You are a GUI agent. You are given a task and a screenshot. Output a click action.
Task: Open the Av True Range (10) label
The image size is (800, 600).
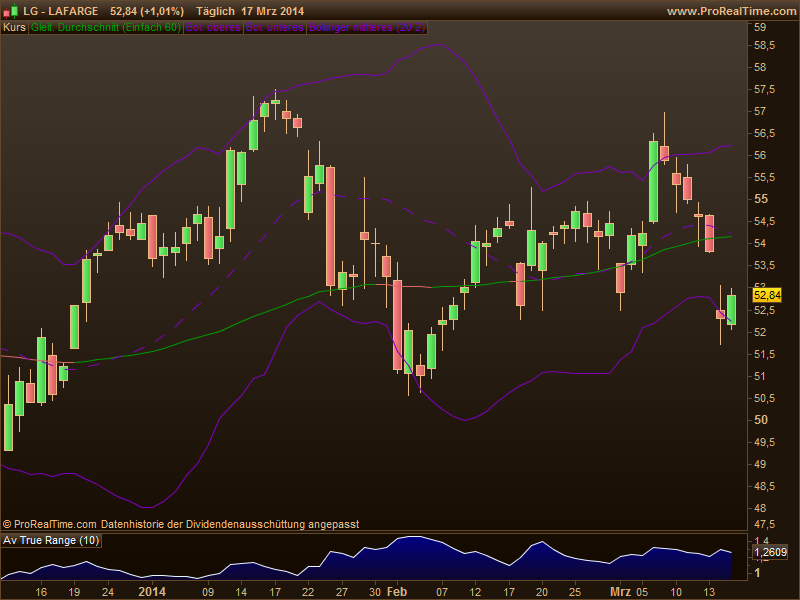coord(51,540)
